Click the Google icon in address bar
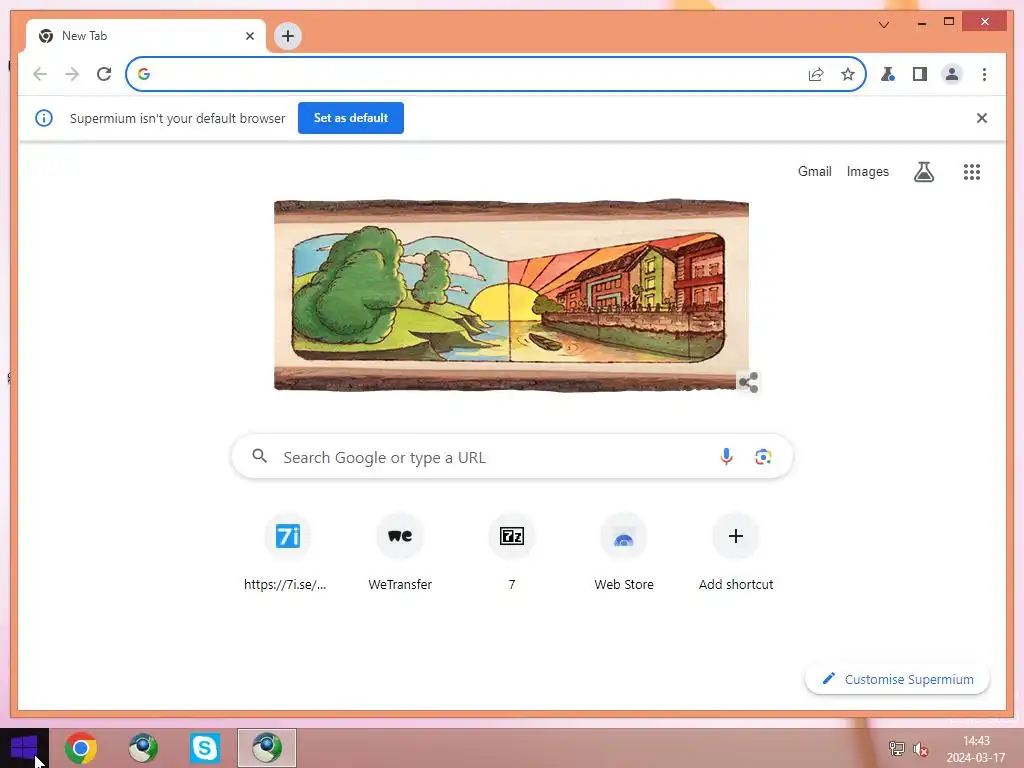Viewport: 1024px width, 768px height. point(144,74)
